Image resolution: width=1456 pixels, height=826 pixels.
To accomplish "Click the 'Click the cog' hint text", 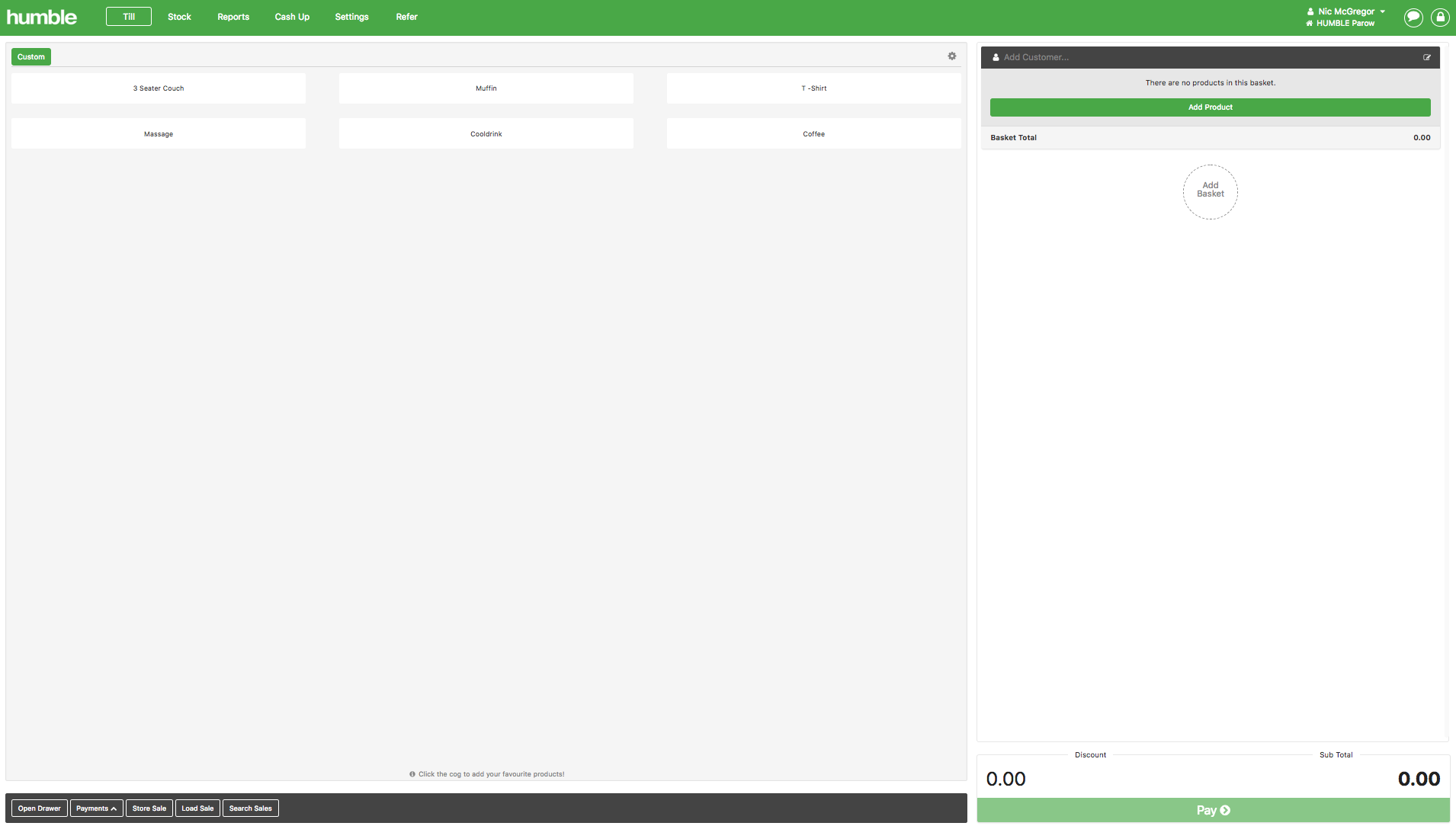I will [492, 774].
